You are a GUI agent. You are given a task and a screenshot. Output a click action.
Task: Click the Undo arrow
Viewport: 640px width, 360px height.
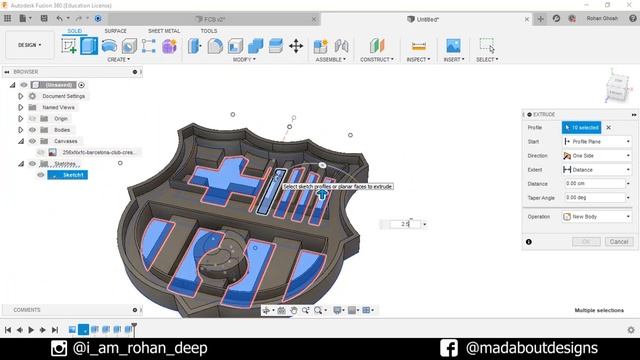[x=60, y=18]
